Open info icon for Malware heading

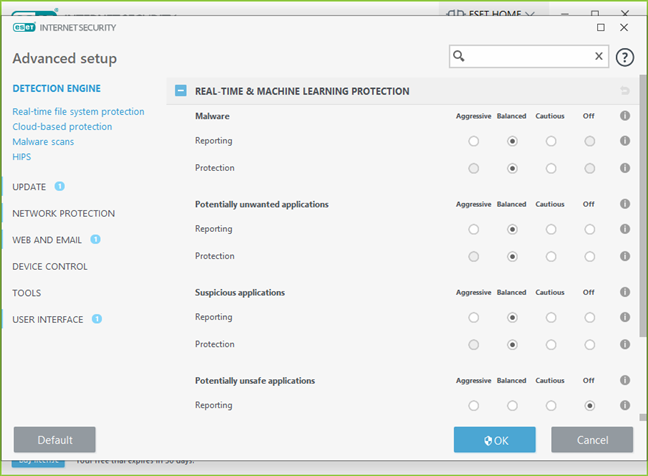624,116
